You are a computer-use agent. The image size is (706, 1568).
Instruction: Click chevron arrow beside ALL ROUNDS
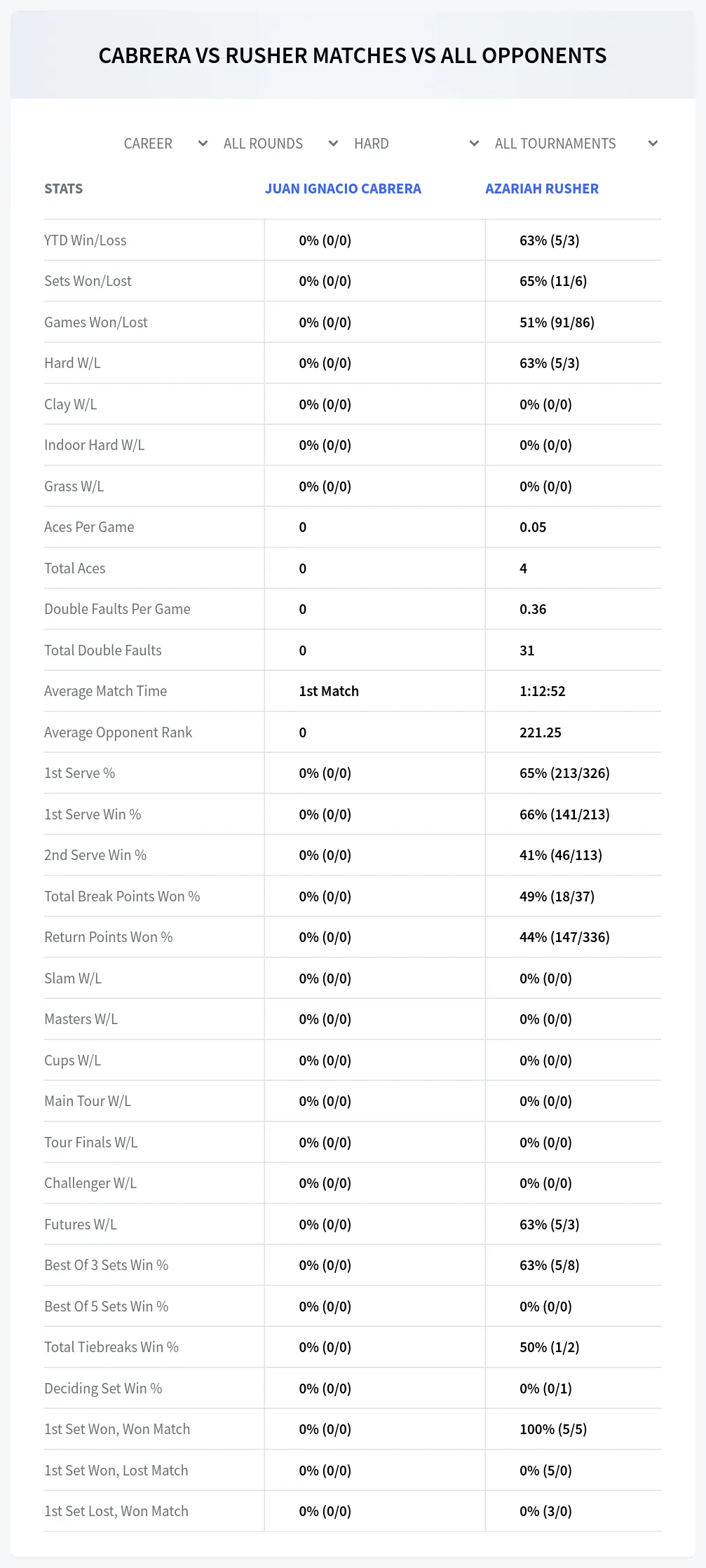point(334,144)
